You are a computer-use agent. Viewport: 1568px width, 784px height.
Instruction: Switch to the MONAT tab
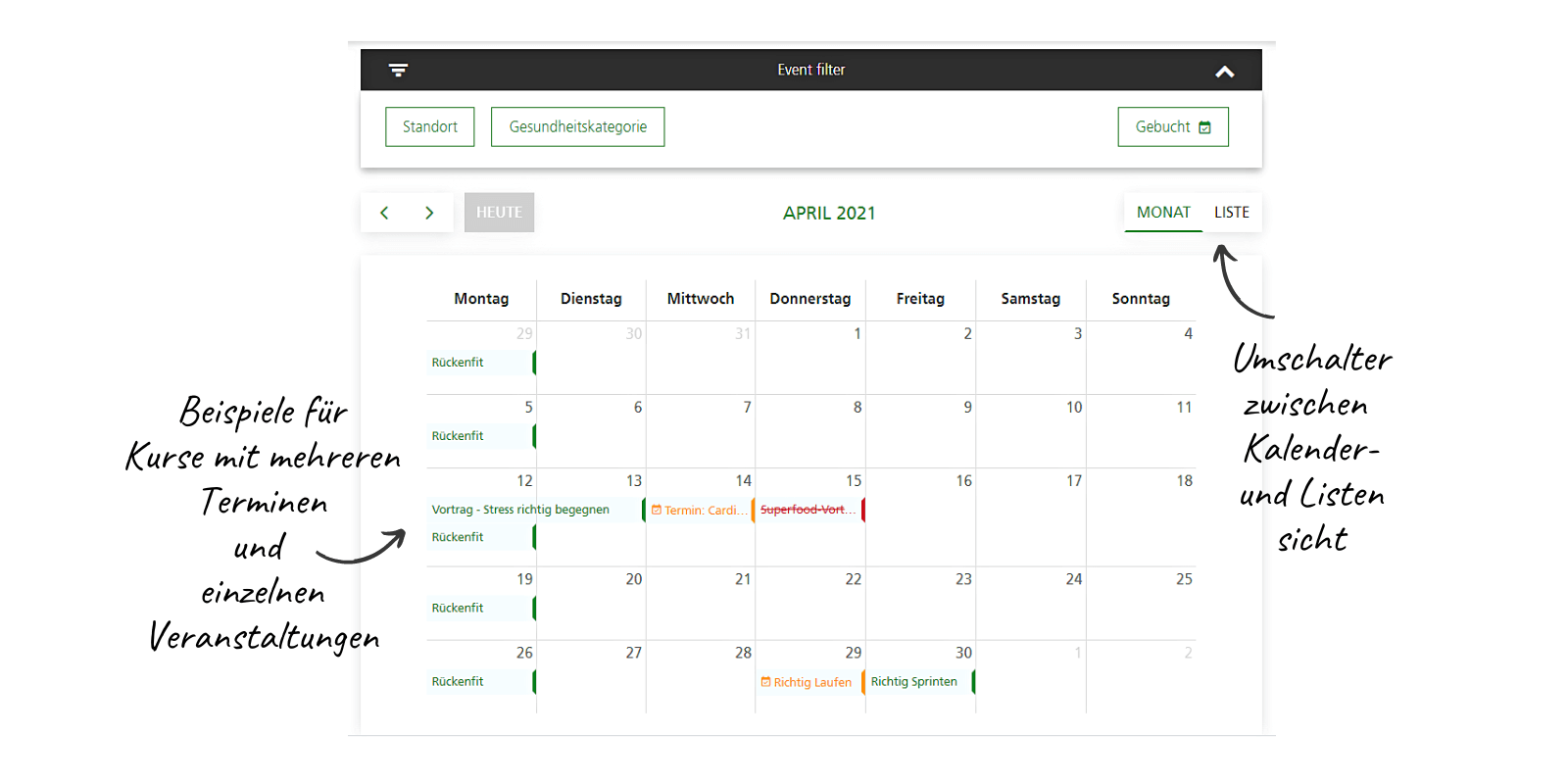(1163, 213)
